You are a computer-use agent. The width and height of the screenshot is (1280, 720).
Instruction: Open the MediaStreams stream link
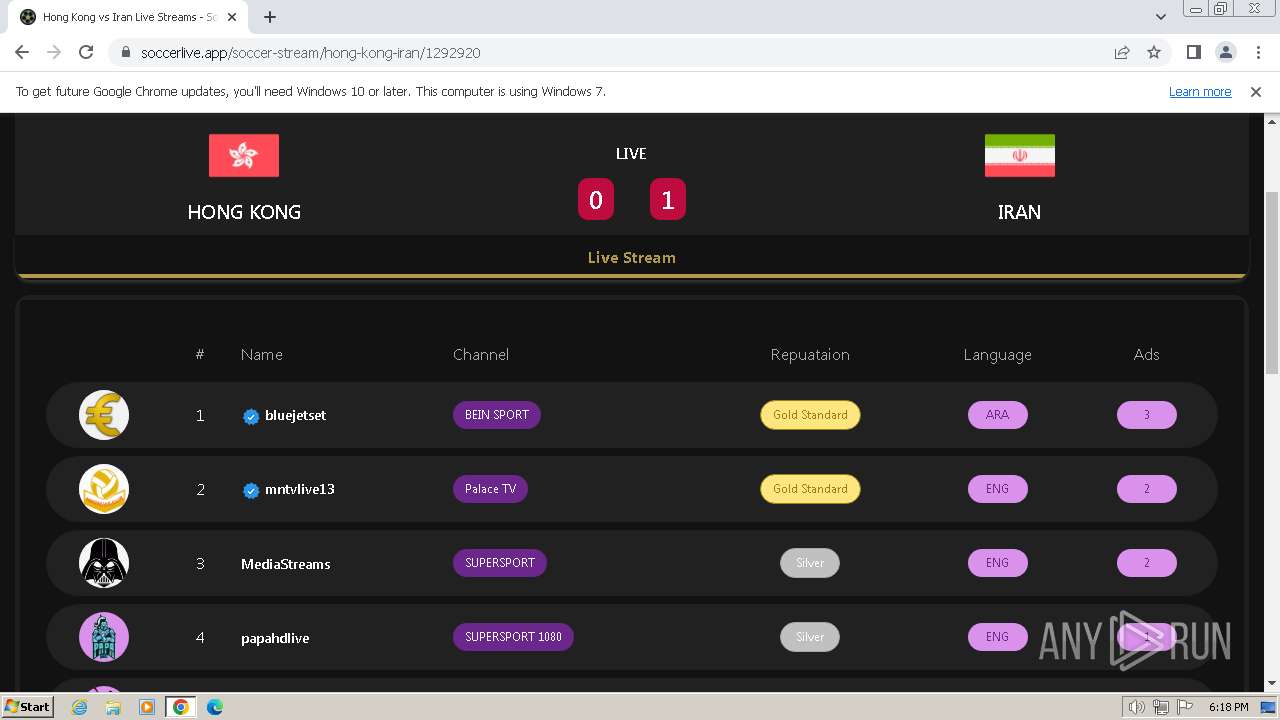(x=286, y=564)
